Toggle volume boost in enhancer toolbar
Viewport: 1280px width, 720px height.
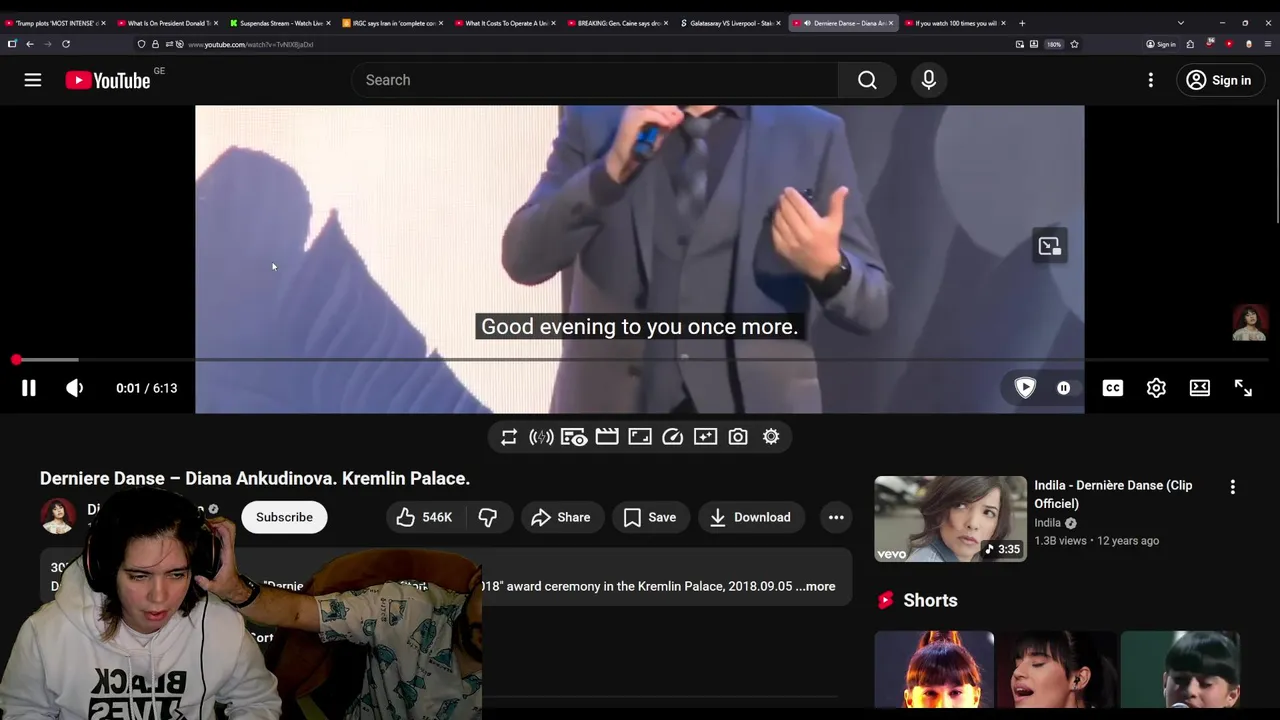(541, 437)
